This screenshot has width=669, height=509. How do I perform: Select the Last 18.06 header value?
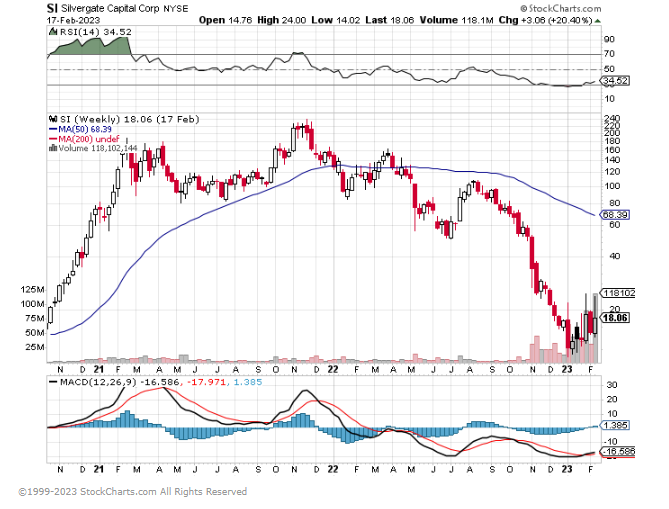390,20
